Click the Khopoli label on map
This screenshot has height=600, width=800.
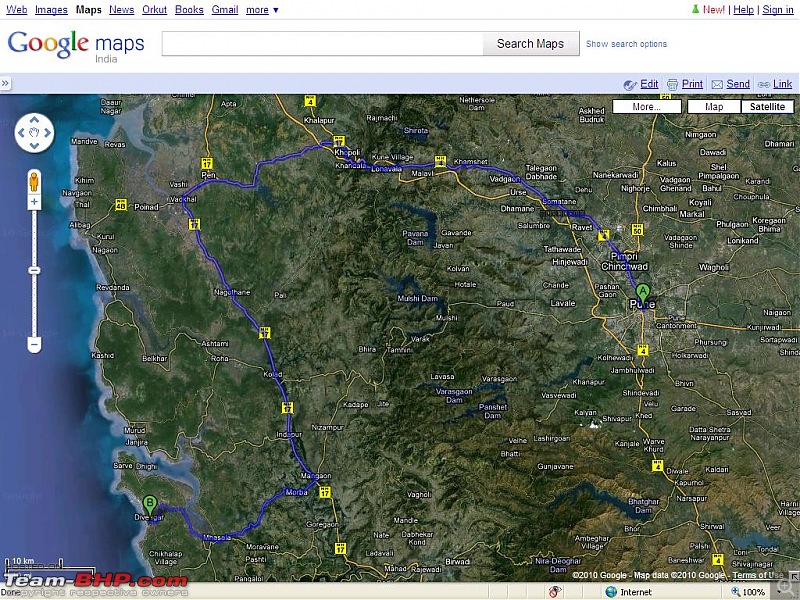pos(347,153)
